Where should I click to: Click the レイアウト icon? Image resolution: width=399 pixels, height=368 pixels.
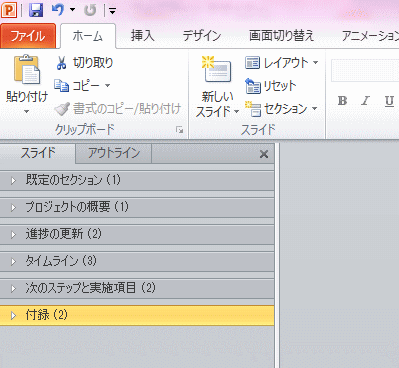pos(252,63)
